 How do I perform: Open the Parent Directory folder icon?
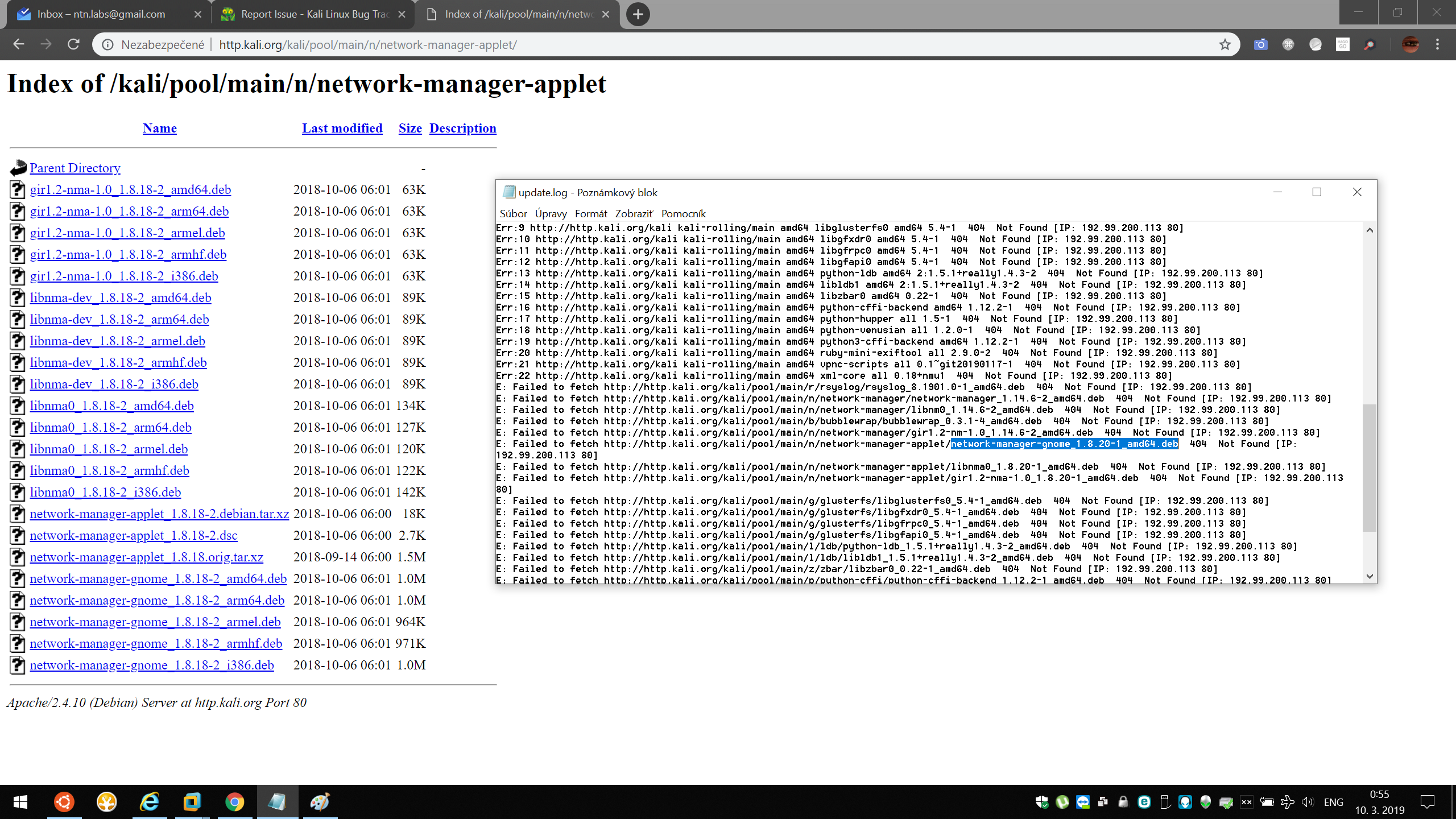click(18, 168)
